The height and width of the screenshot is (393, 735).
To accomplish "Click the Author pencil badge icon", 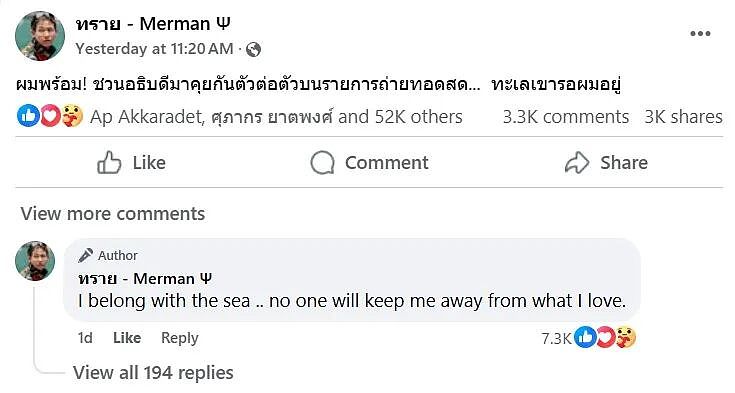I will click(x=85, y=255).
